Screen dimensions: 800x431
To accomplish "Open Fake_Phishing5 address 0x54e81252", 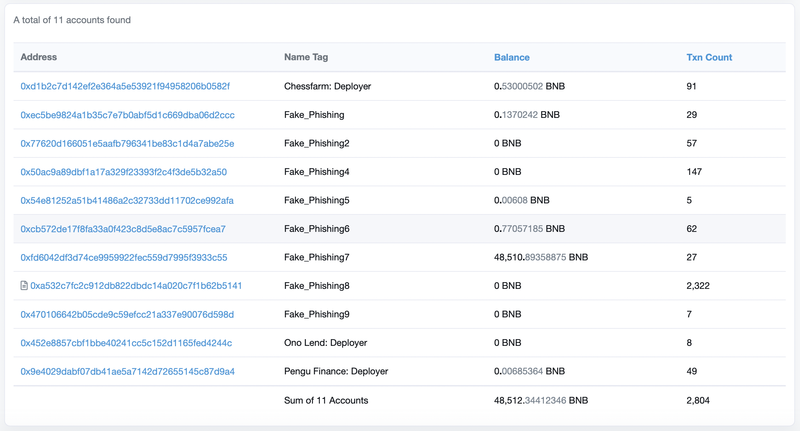I will pyautogui.click(x=127, y=201).
